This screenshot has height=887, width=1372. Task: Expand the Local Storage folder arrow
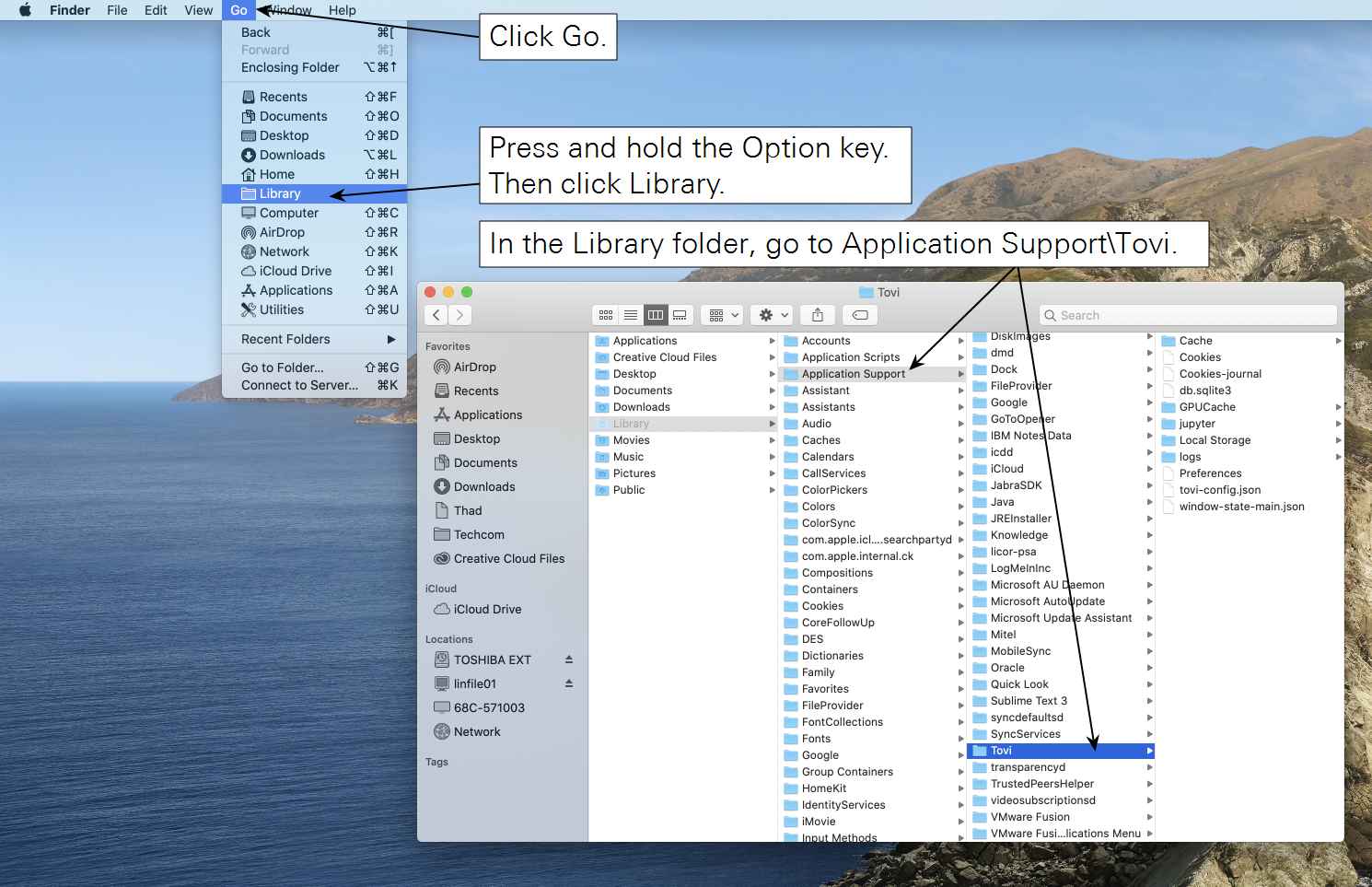pyautogui.click(x=1338, y=440)
